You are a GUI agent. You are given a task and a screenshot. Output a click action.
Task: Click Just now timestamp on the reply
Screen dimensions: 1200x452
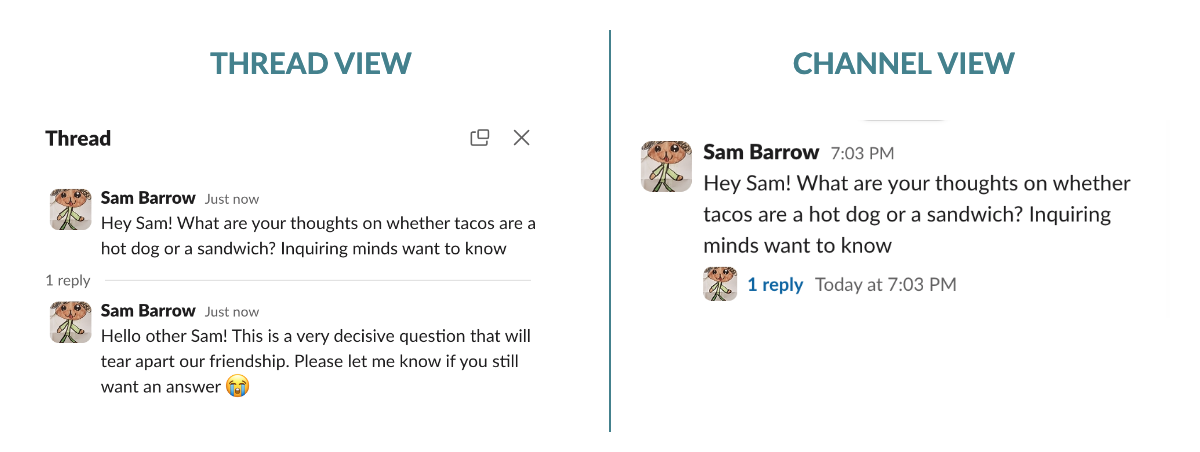(x=232, y=311)
